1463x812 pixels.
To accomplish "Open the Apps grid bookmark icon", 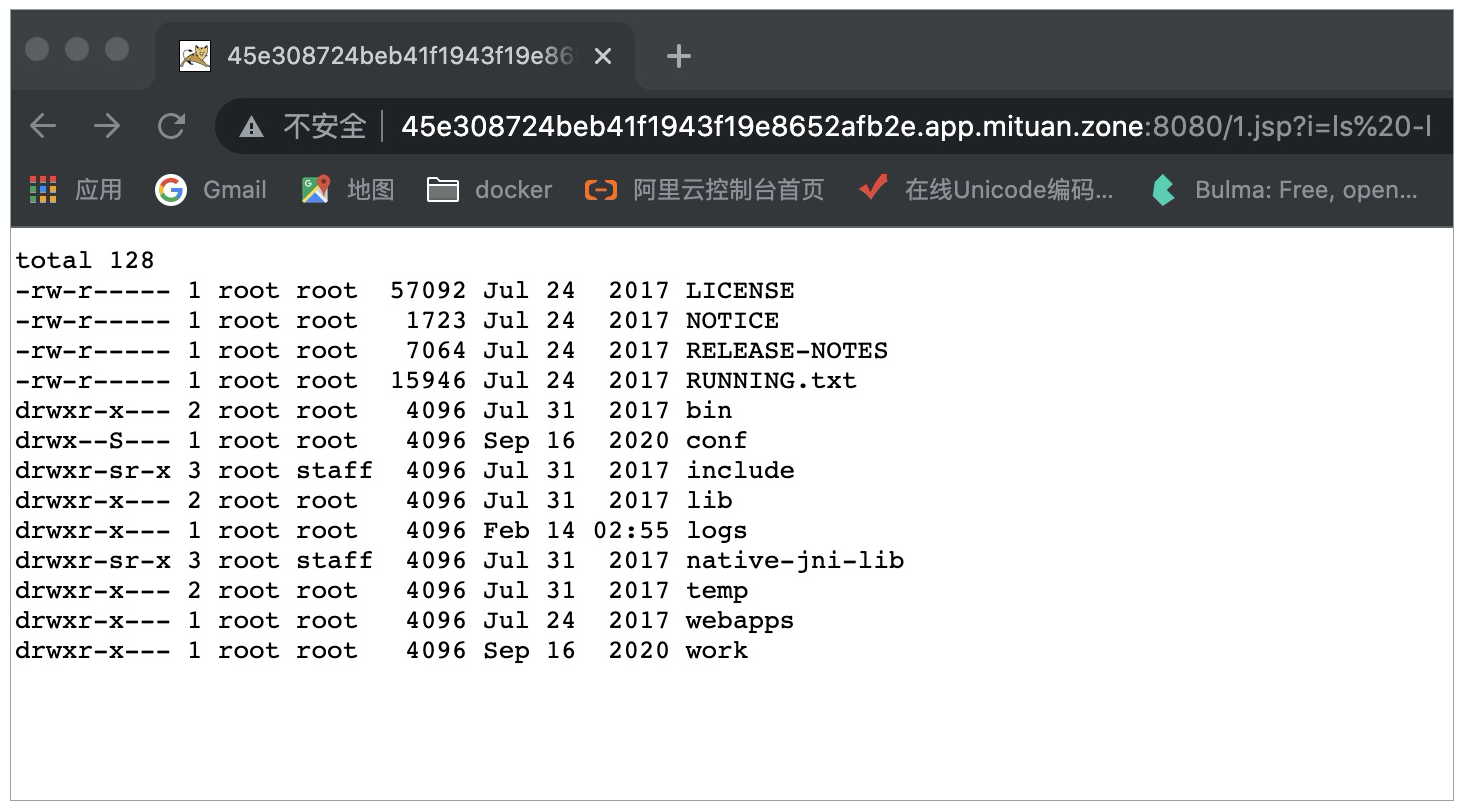I will click(44, 189).
